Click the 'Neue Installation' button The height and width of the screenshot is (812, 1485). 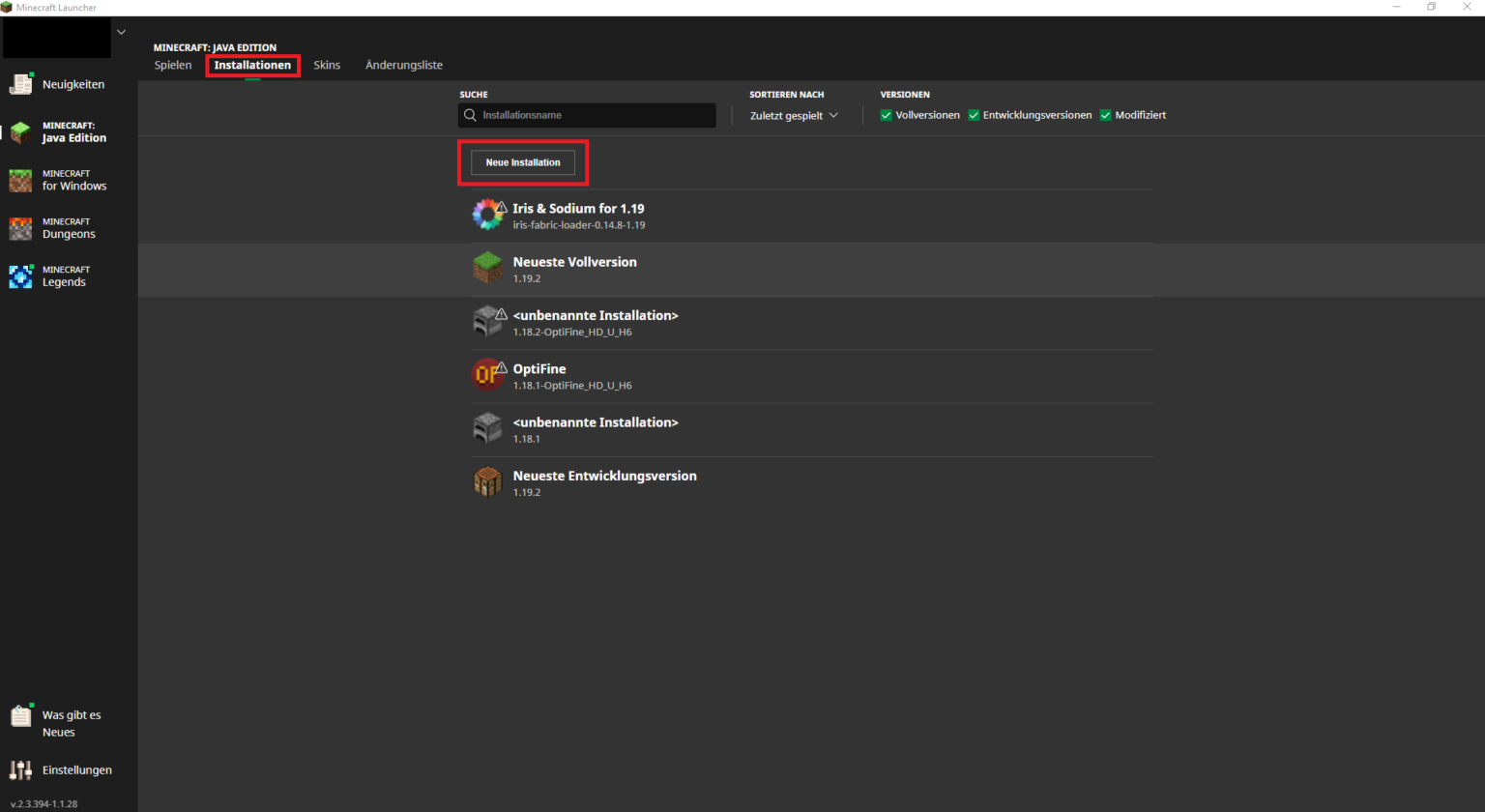point(522,162)
